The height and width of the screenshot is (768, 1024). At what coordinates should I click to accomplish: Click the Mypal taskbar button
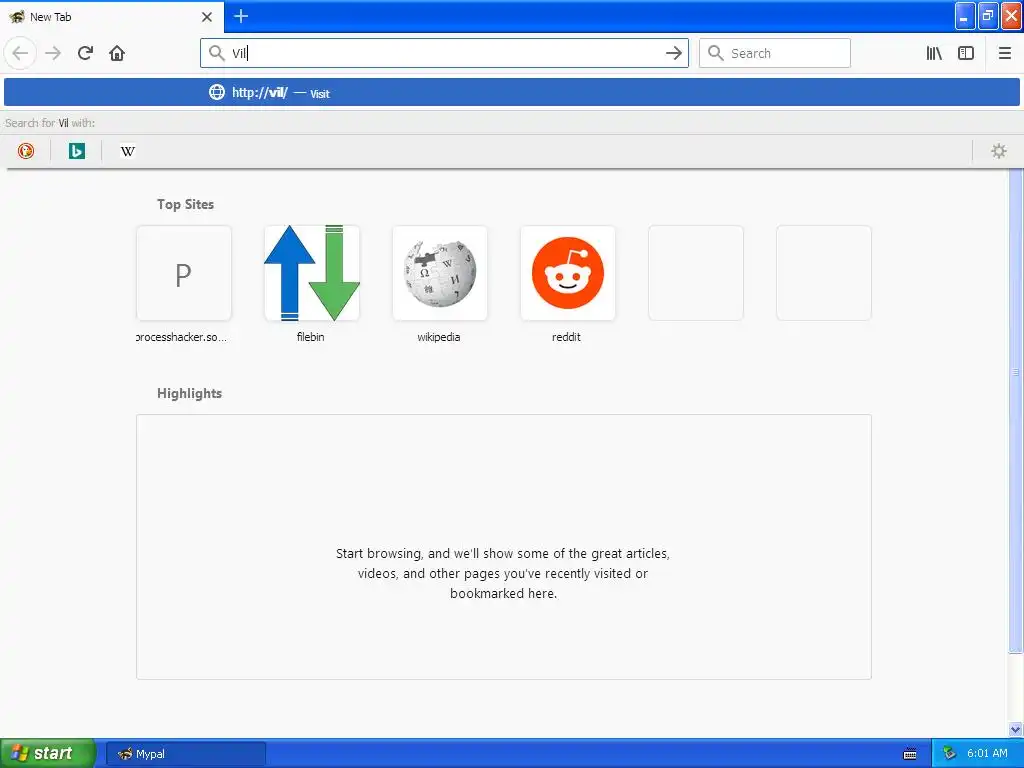(x=185, y=754)
